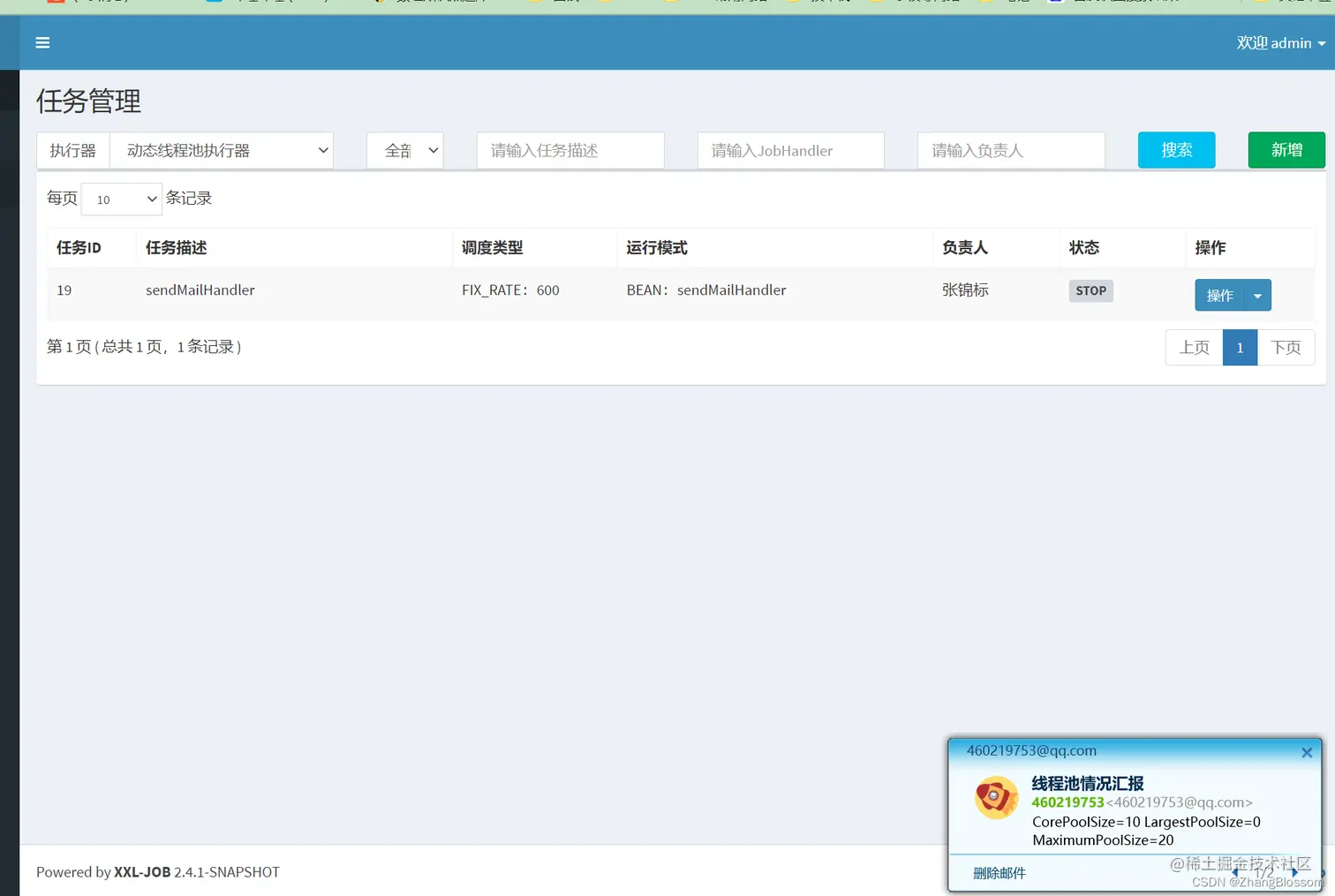The height and width of the screenshot is (896, 1335).
Task: Click the XXL-JOB footer link
Action: tap(142, 872)
